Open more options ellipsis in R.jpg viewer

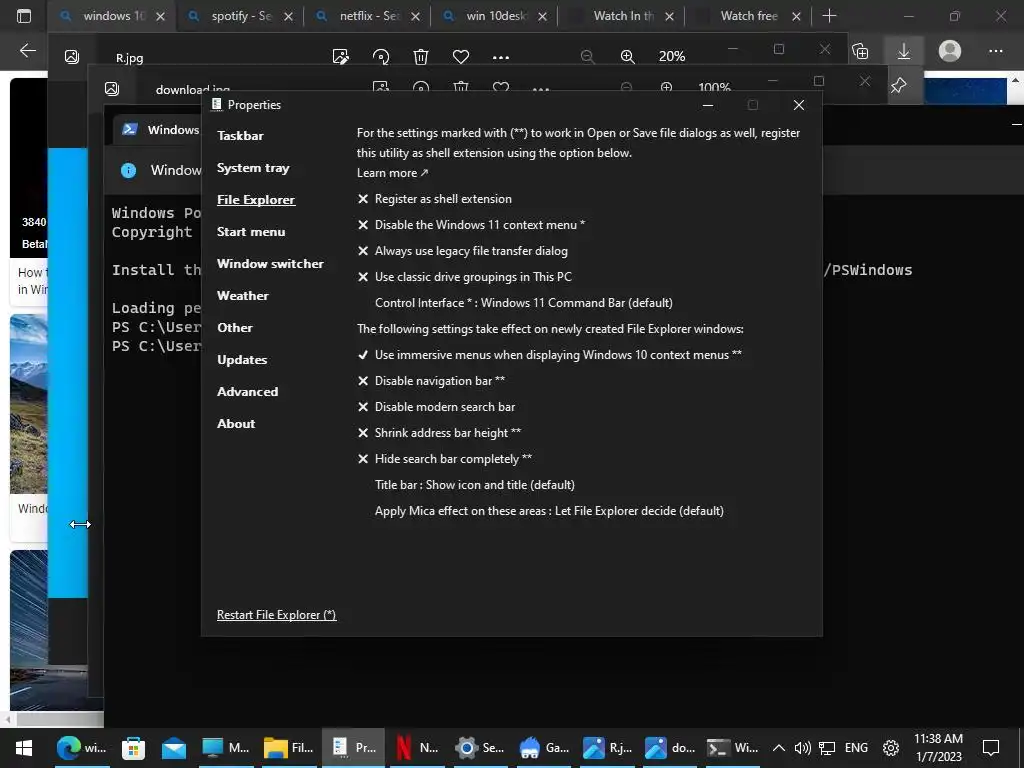(x=501, y=57)
